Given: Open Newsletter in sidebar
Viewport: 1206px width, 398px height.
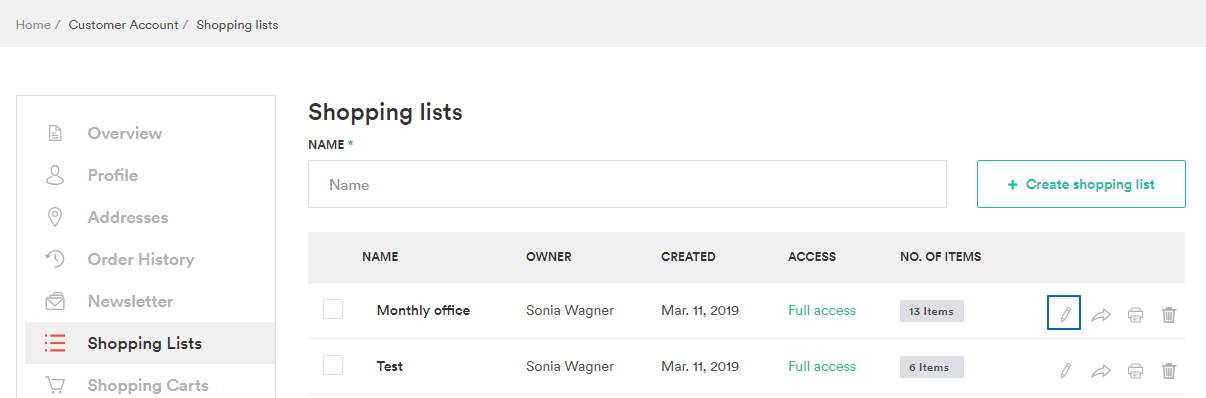Looking at the screenshot, I should tap(150, 301).
